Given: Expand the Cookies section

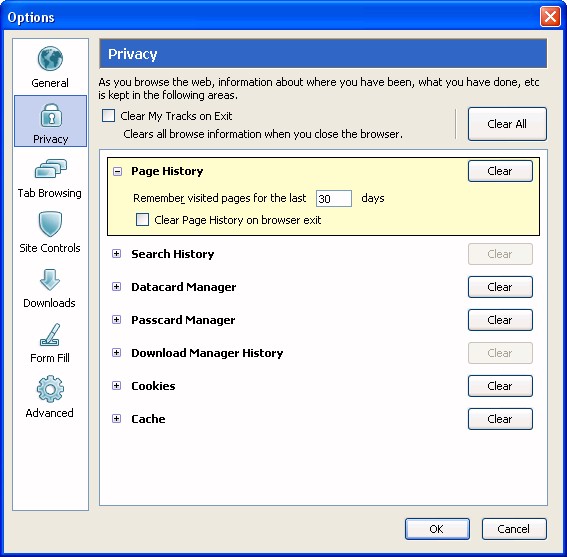Looking at the screenshot, I should [116, 386].
